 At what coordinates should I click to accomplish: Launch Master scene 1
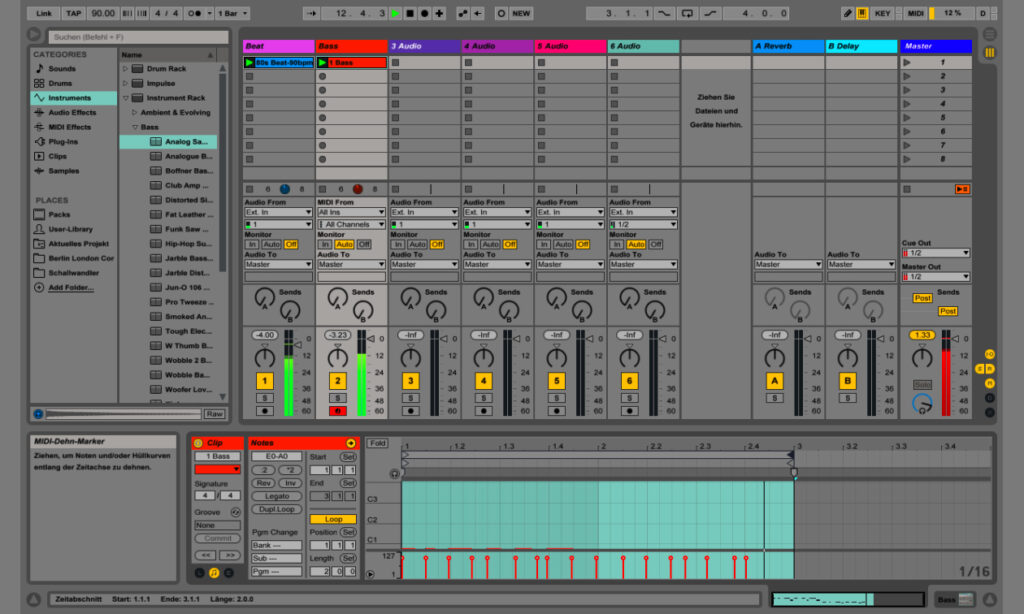point(906,63)
